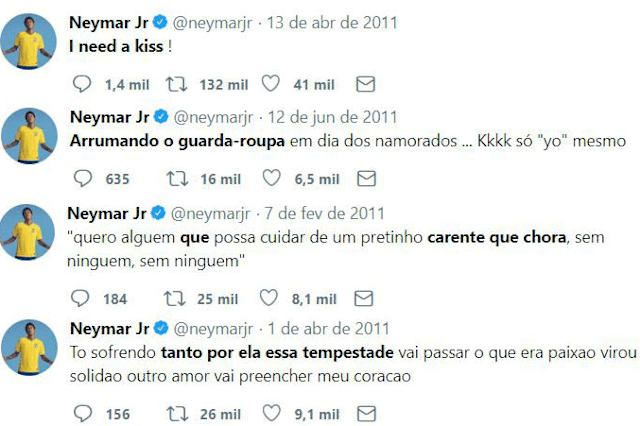Viewport: 640px width, 426px height.
Task: Like the tweet with 9,1 mil likes
Action: 271,413
